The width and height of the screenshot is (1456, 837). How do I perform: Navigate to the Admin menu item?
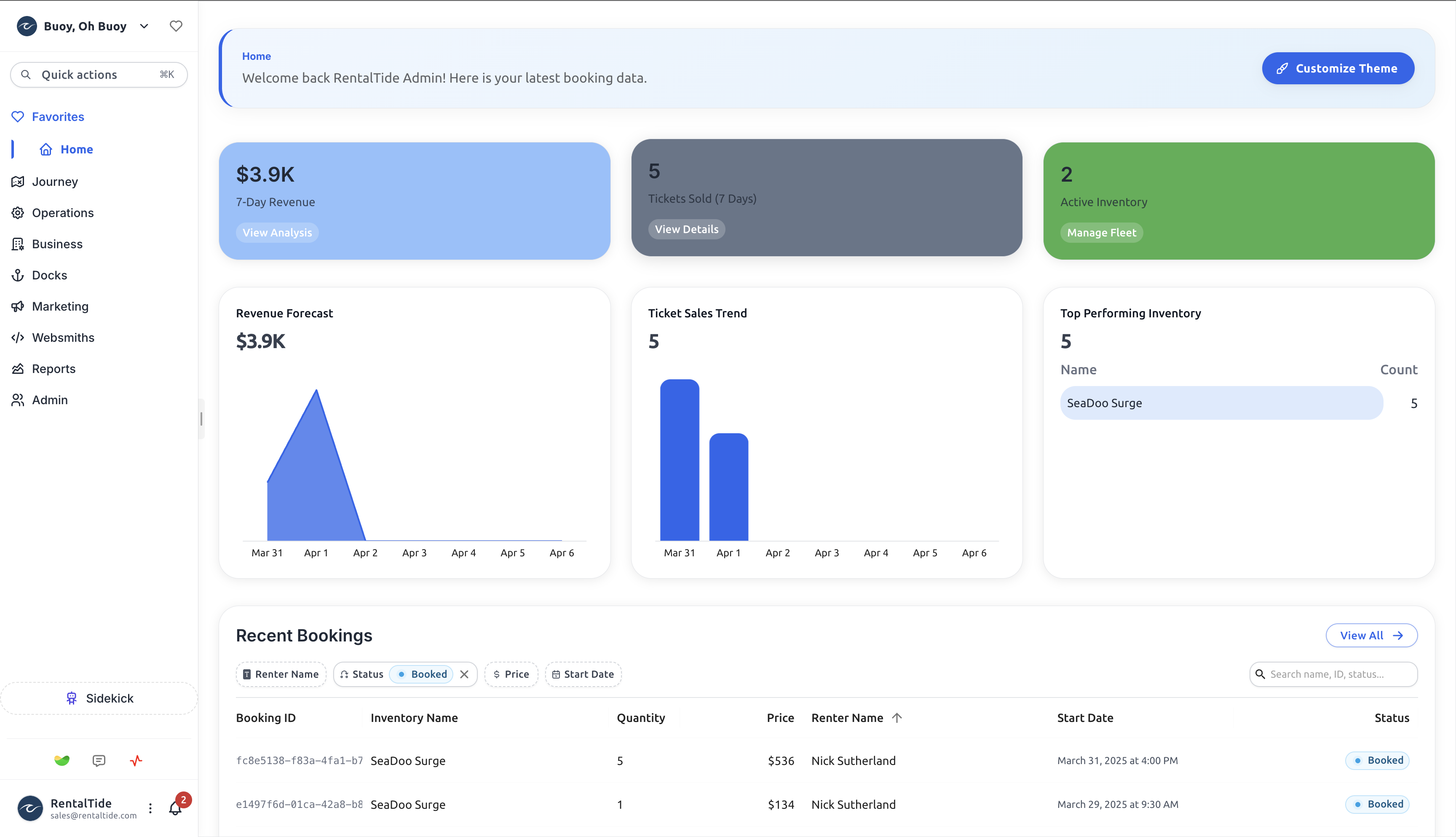click(x=49, y=400)
